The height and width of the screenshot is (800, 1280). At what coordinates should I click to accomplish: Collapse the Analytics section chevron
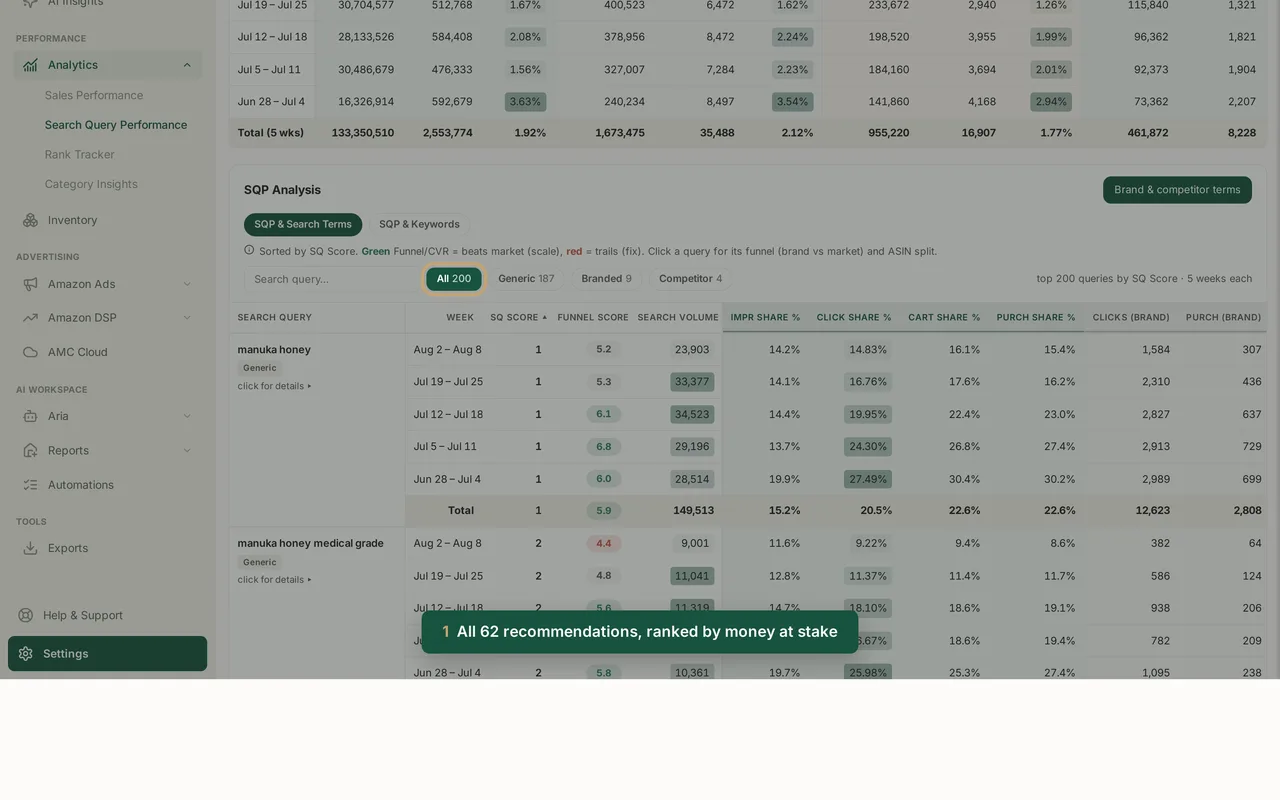click(x=187, y=65)
